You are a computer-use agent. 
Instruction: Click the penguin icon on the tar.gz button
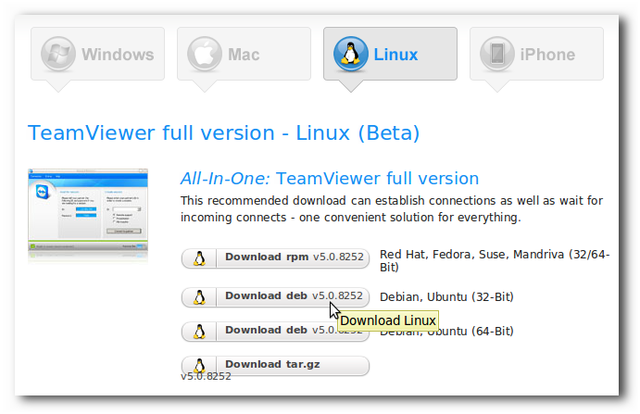(199, 365)
